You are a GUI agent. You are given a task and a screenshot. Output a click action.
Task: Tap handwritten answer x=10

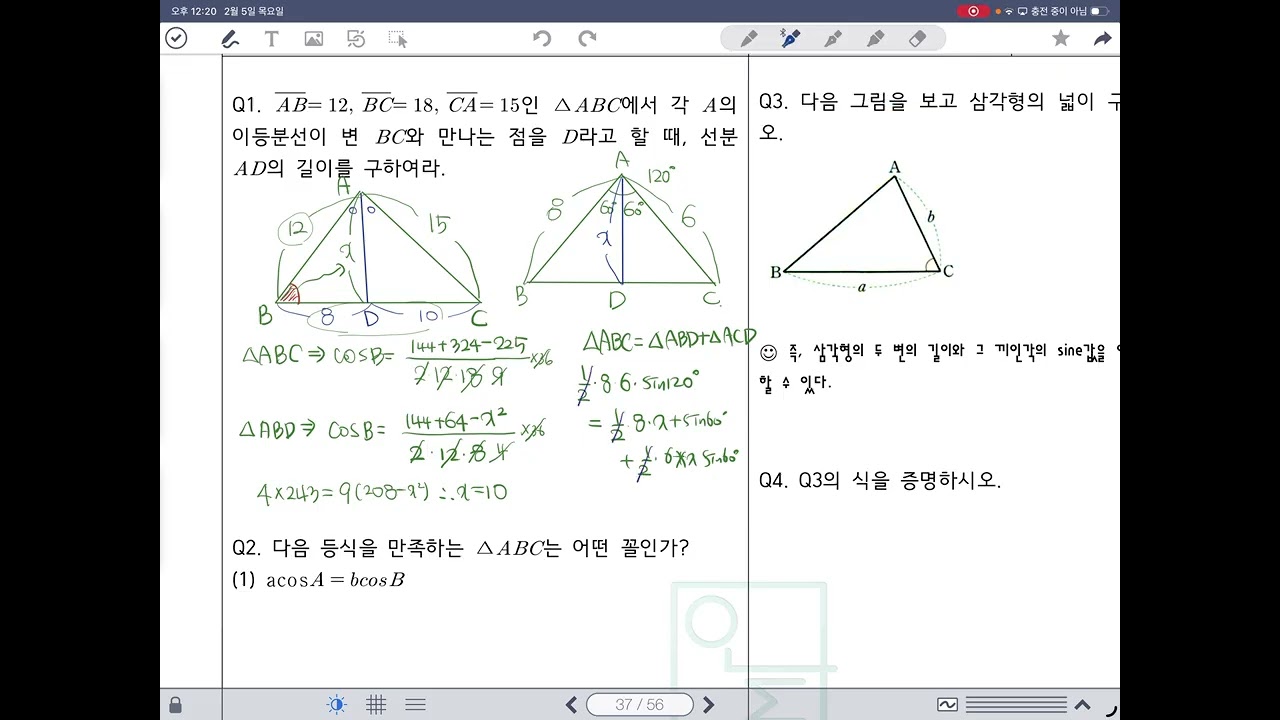click(480, 491)
